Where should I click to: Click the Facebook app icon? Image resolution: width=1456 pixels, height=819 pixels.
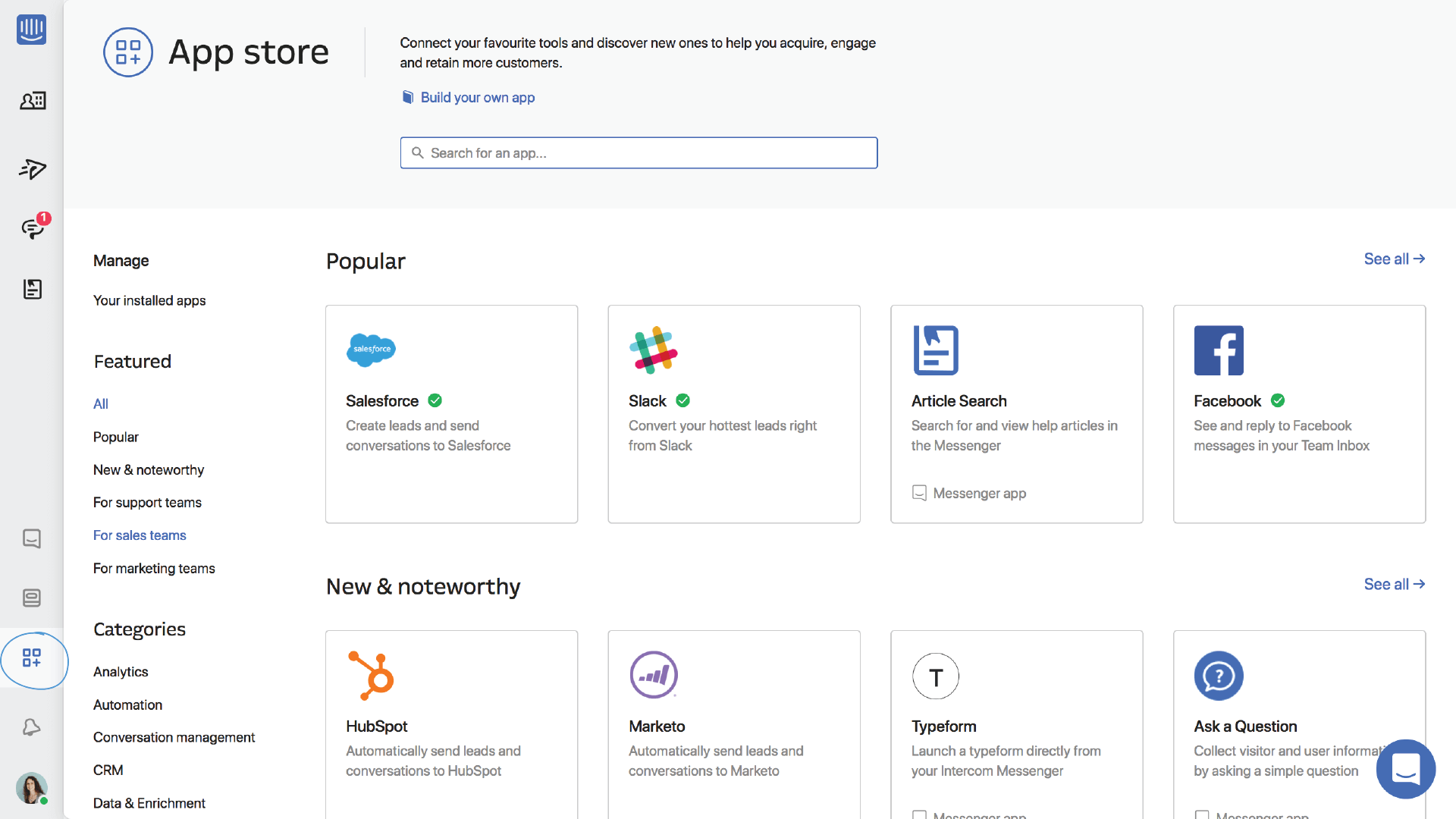(1218, 349)
